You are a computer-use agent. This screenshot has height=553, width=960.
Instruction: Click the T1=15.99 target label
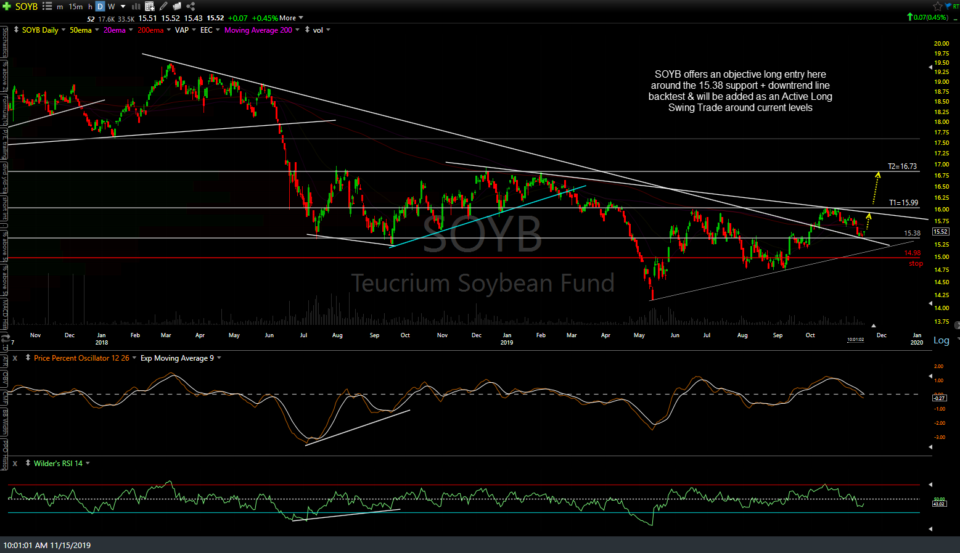pos(904,203)
